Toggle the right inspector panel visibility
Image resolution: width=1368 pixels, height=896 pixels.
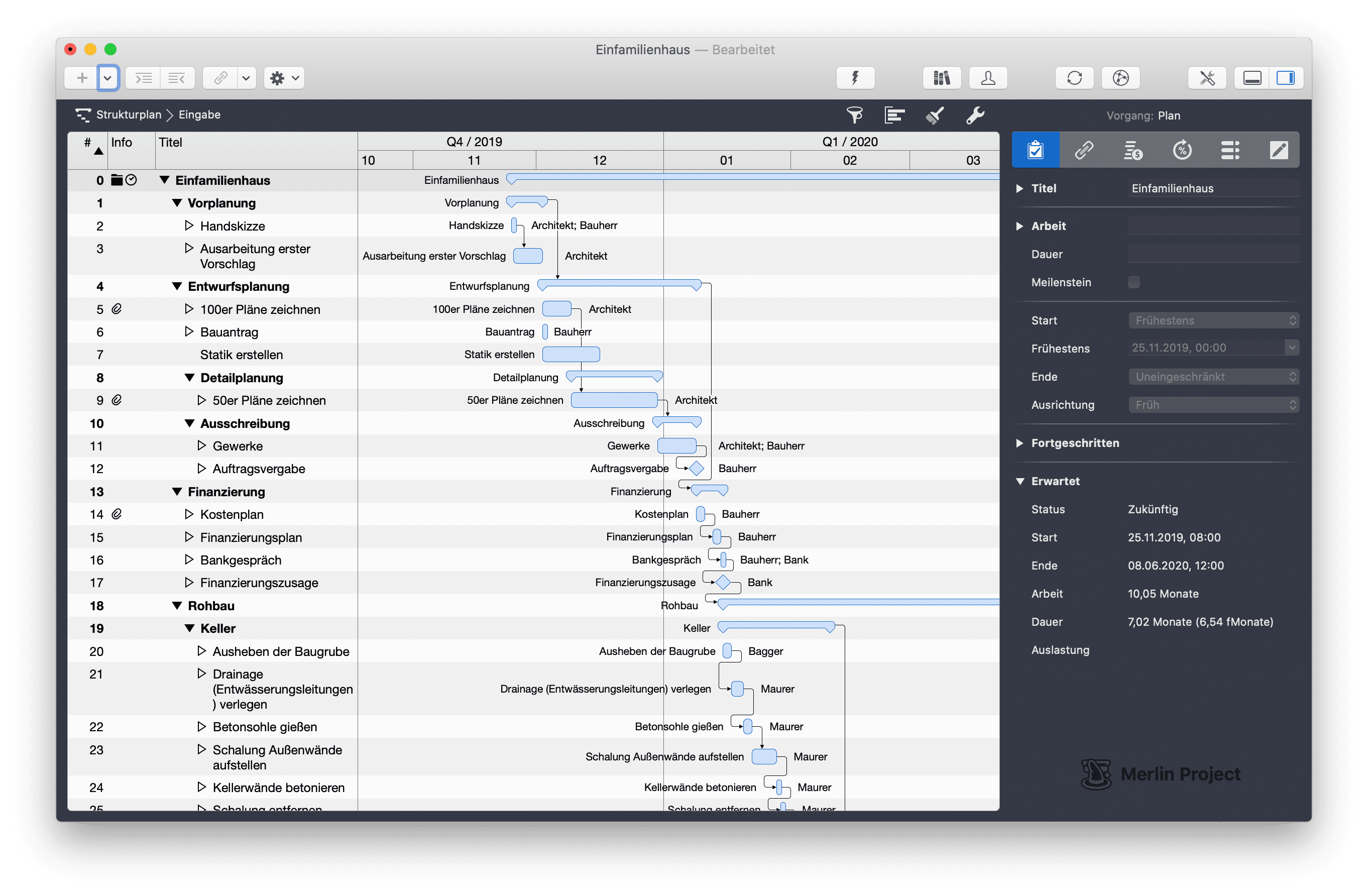click(x=1285, y=78)
